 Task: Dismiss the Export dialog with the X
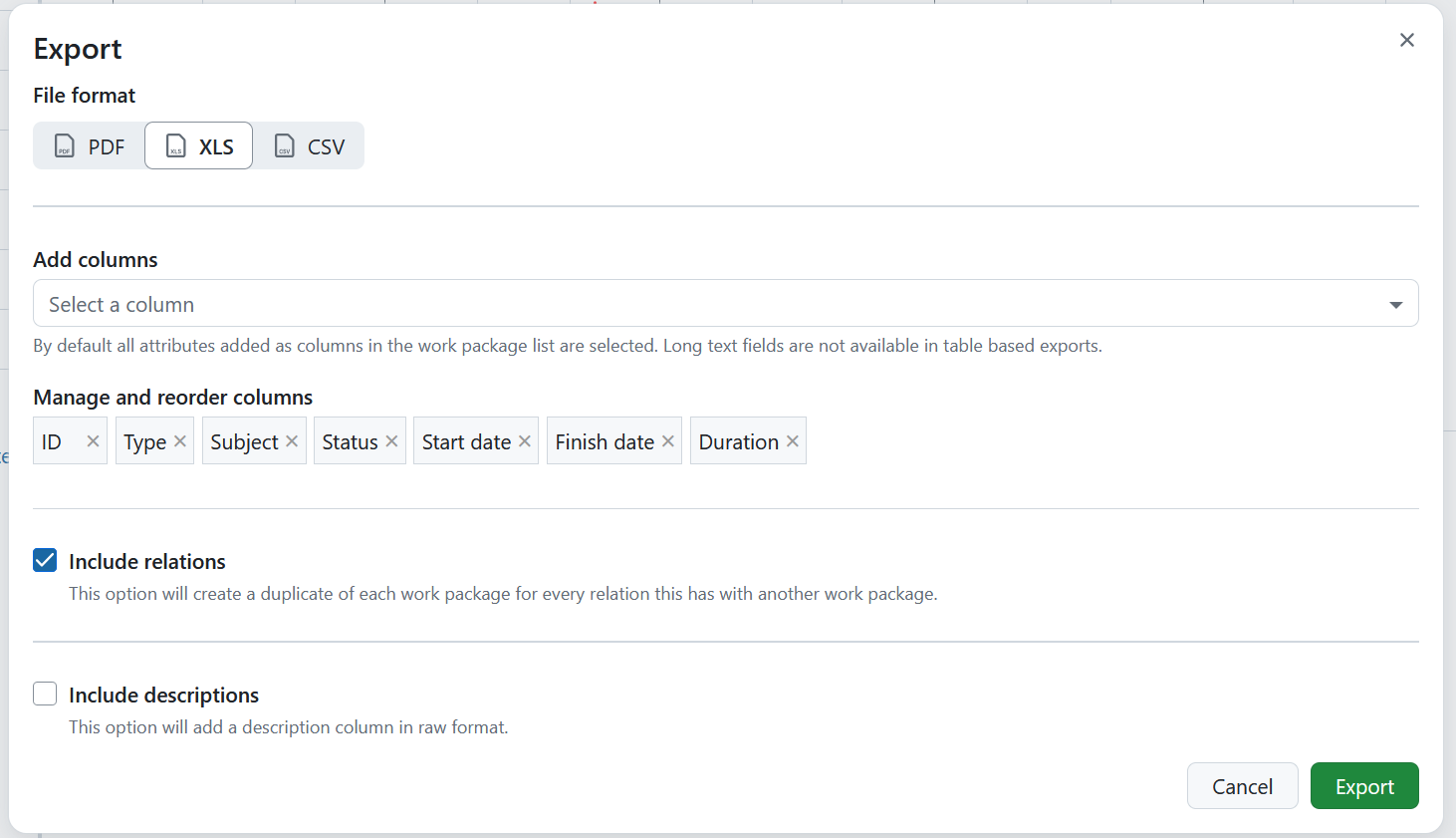(1406, 40)
